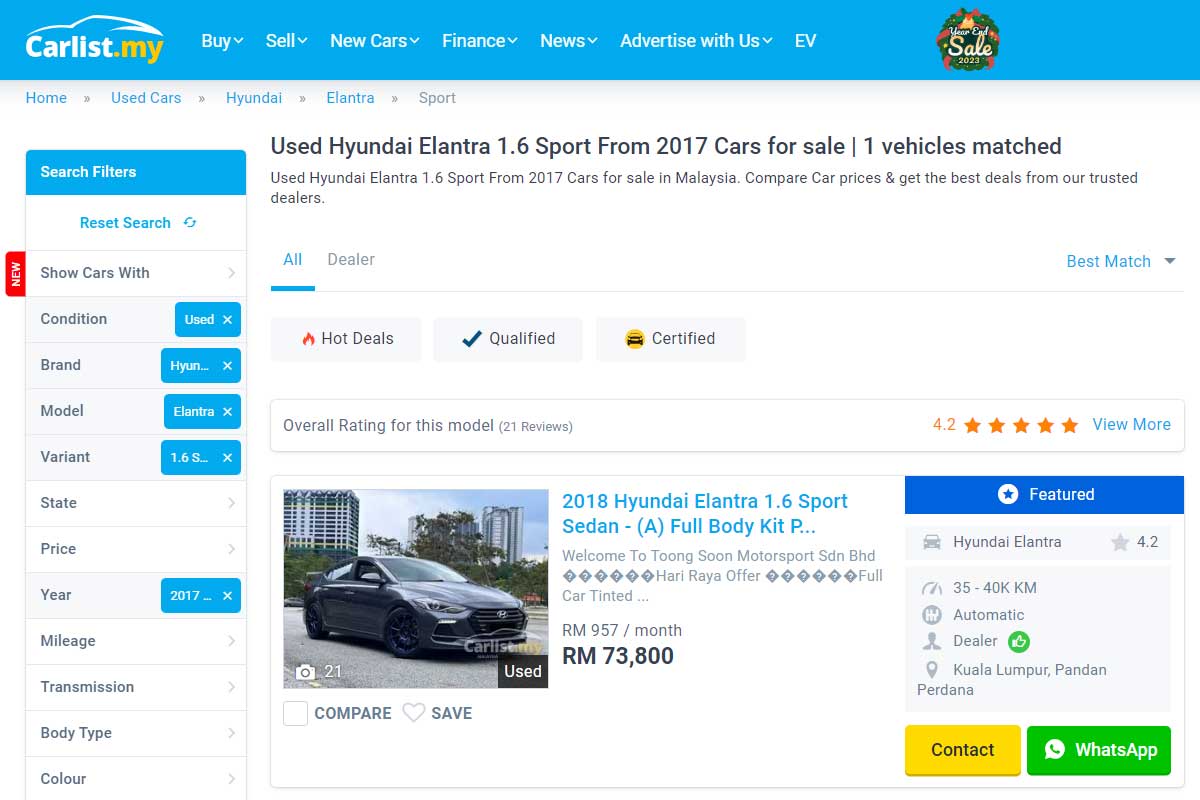This screenshot has height=800, width=1200.
Task: Click the reset search refresh icon
Action: tap(190, 223)
